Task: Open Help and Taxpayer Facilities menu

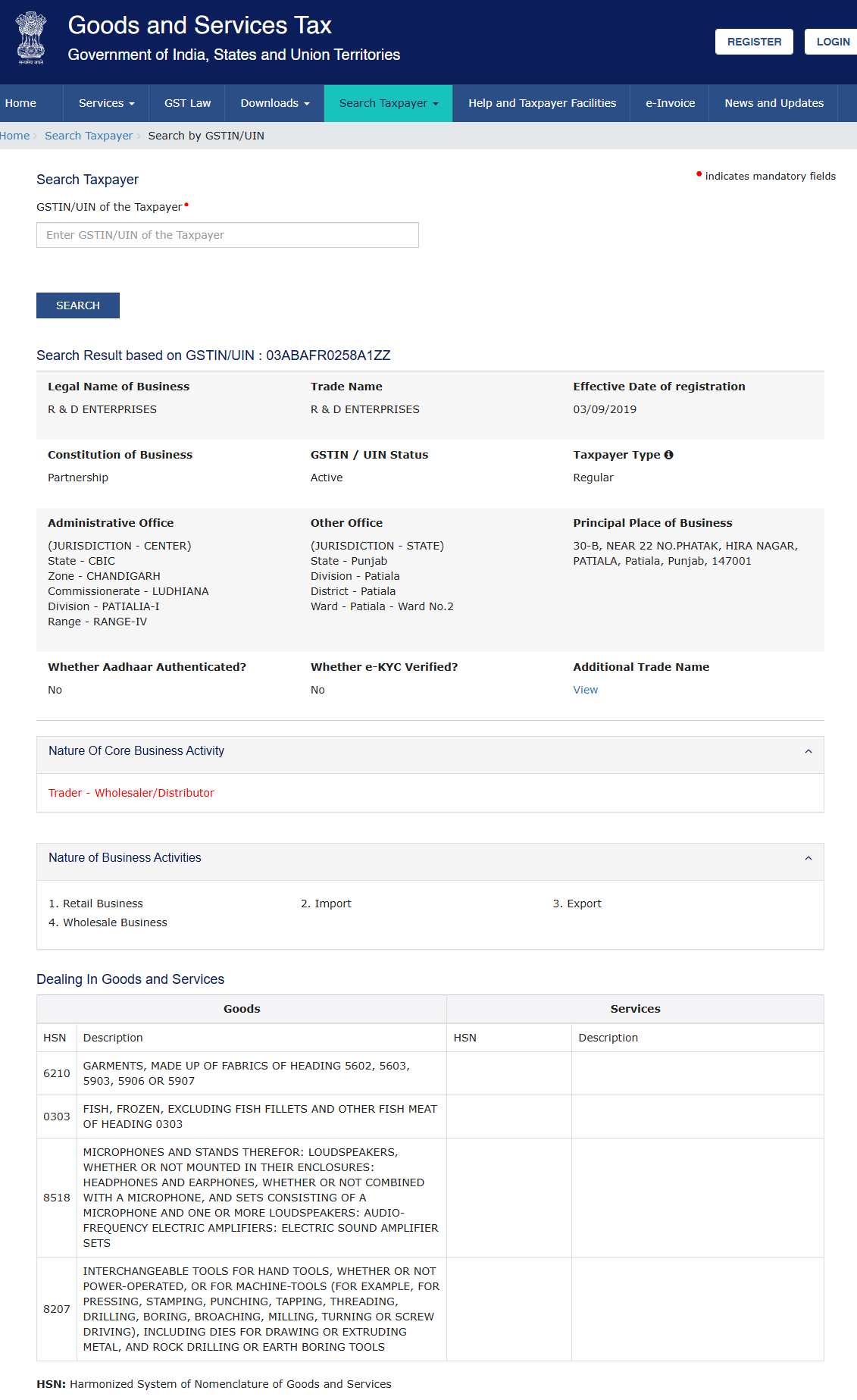Action: [x=543, y=103]
